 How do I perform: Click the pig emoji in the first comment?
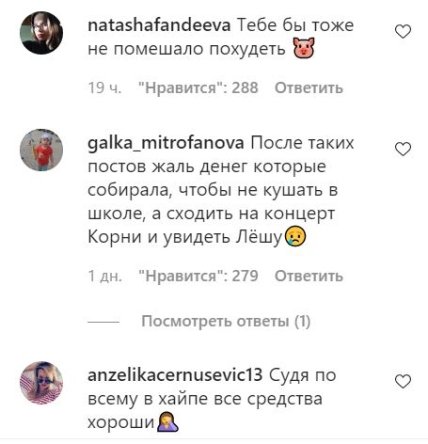point(303,49)
